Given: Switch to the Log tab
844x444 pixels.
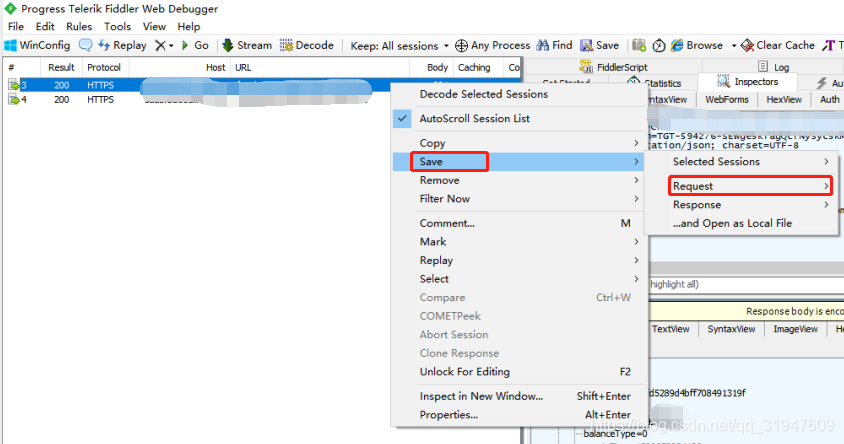Looking at the screenshot, I should pyautogui.click(x=774, y=67).
